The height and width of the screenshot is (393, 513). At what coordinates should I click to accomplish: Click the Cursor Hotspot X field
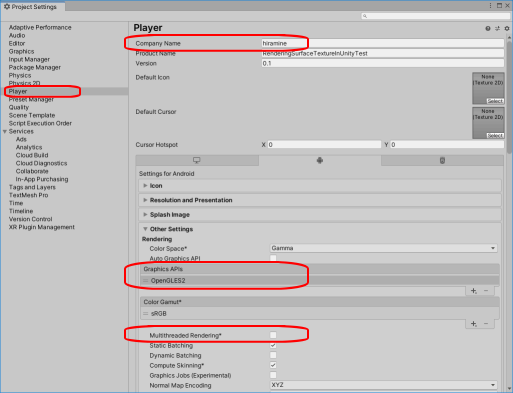324,145
